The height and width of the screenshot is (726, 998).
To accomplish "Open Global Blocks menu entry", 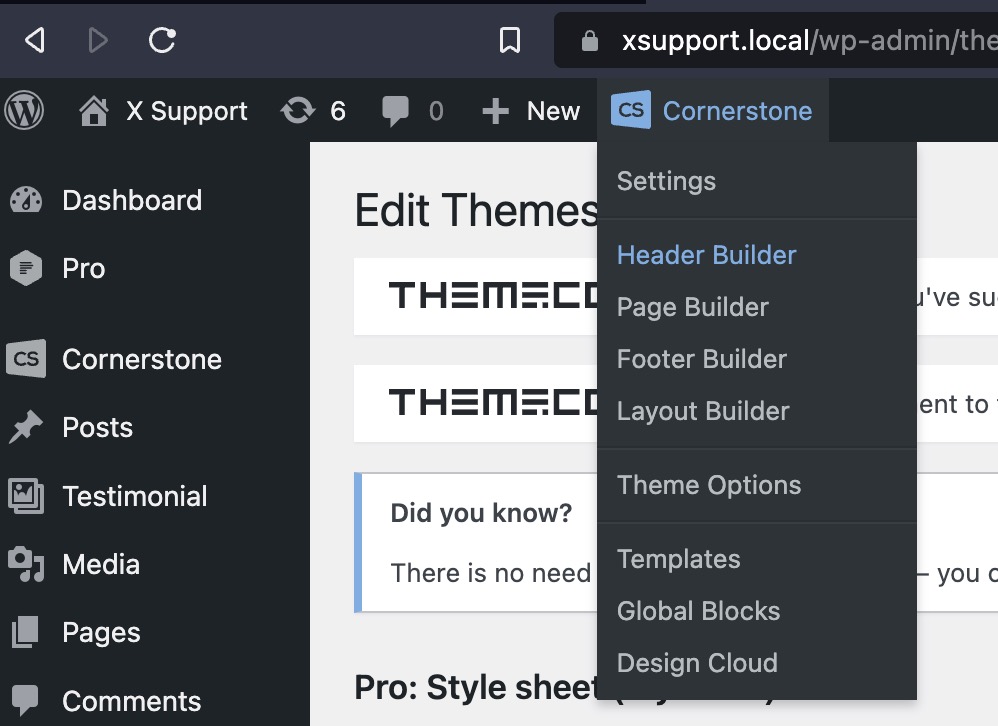I will 698,611.
